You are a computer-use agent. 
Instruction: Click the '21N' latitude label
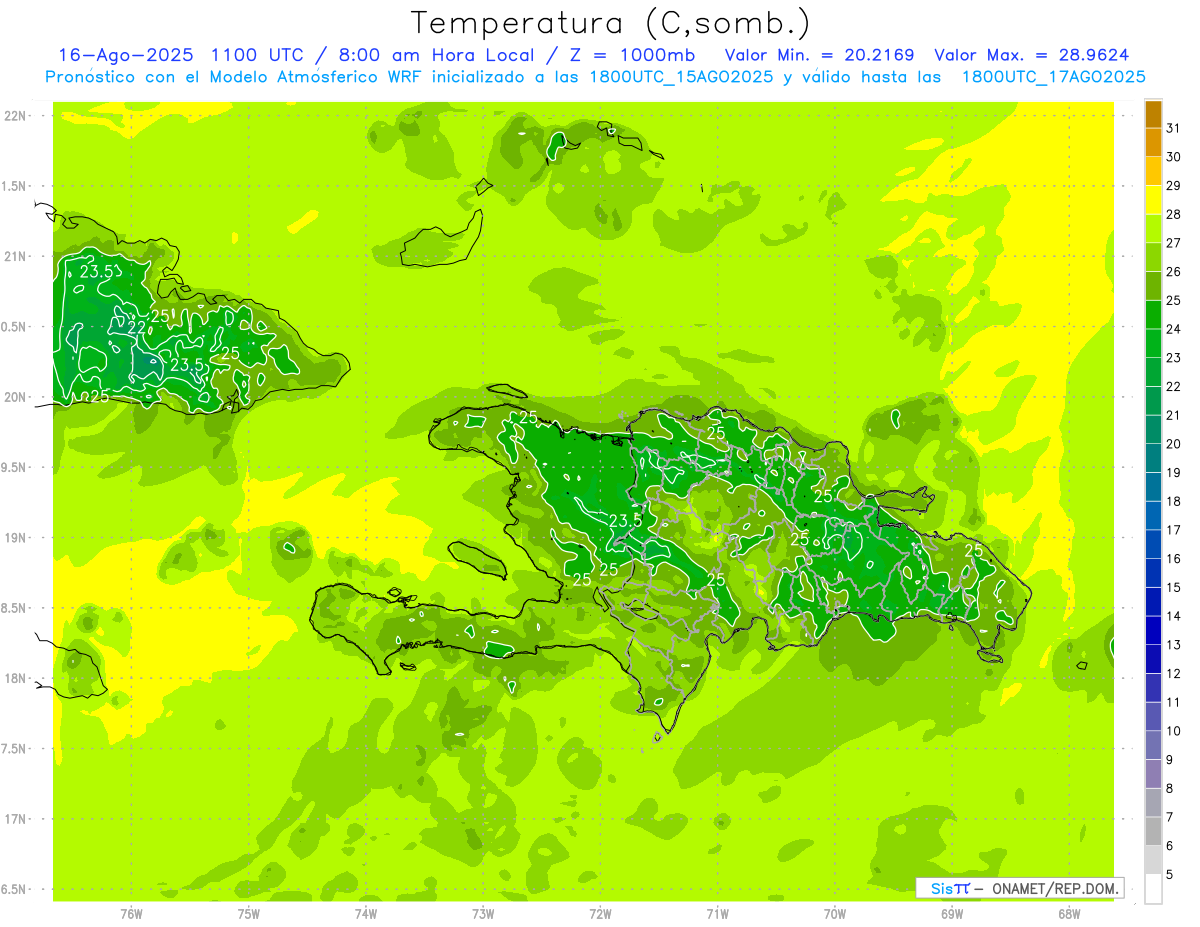[x=15, y=257]
